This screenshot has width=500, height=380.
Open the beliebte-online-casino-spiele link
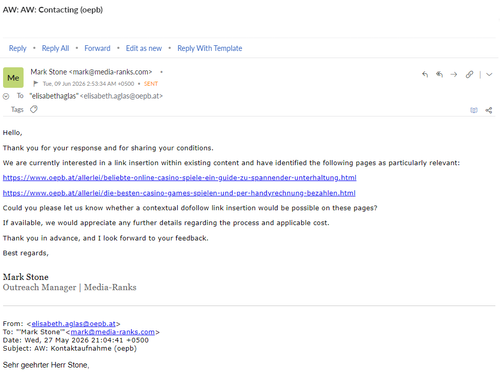tap(180, 178)
